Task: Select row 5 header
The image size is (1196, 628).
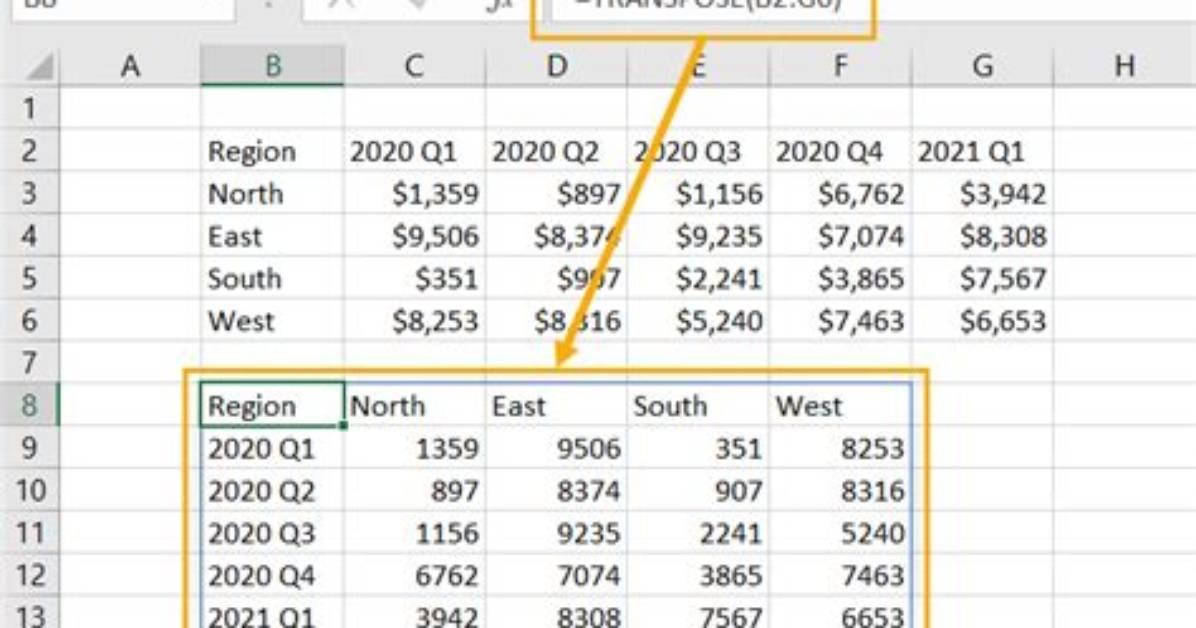Action: click(30, 279)
